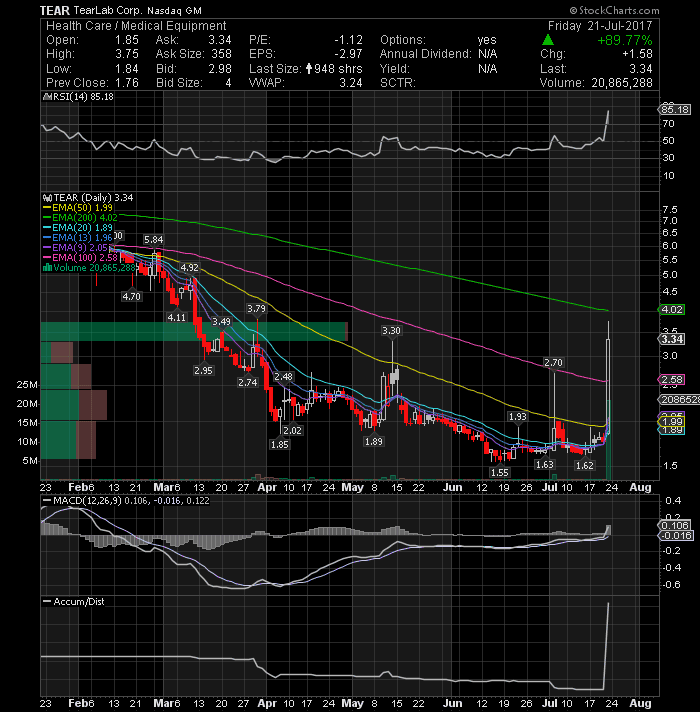The image size is (700, 712).
Task: Click the SCTR label
Action: click(398, 83)
